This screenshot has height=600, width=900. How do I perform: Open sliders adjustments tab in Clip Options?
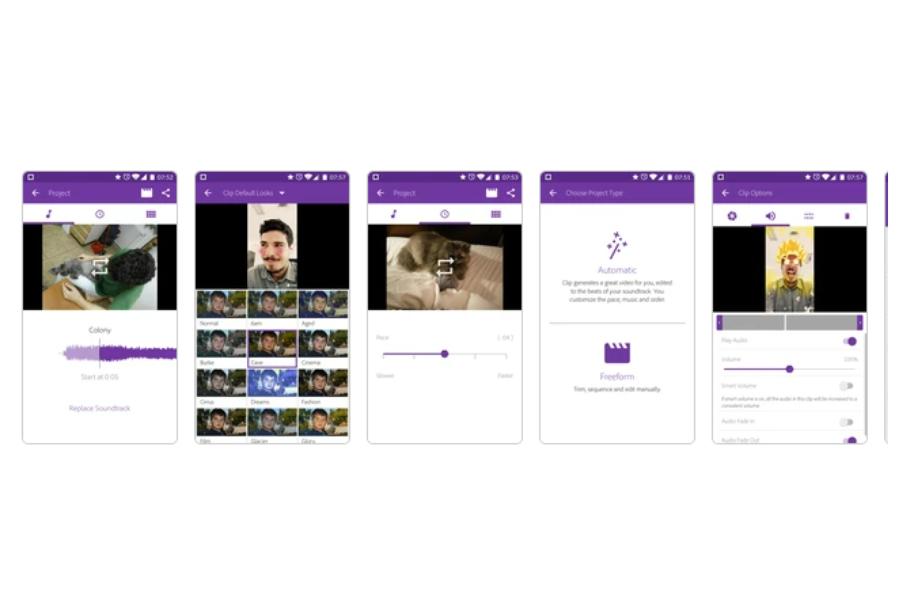tap(809, 216)
